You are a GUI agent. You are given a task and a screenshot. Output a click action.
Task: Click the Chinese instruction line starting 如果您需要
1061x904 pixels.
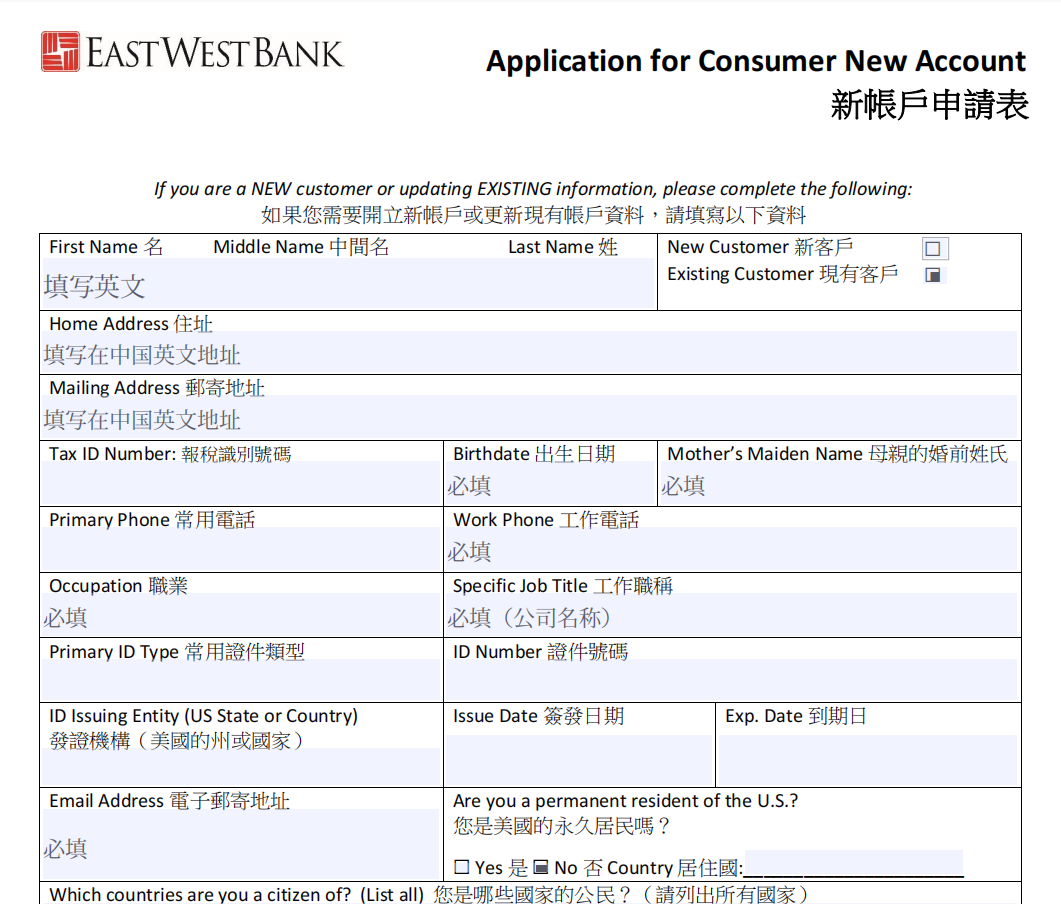coord(533,215)
